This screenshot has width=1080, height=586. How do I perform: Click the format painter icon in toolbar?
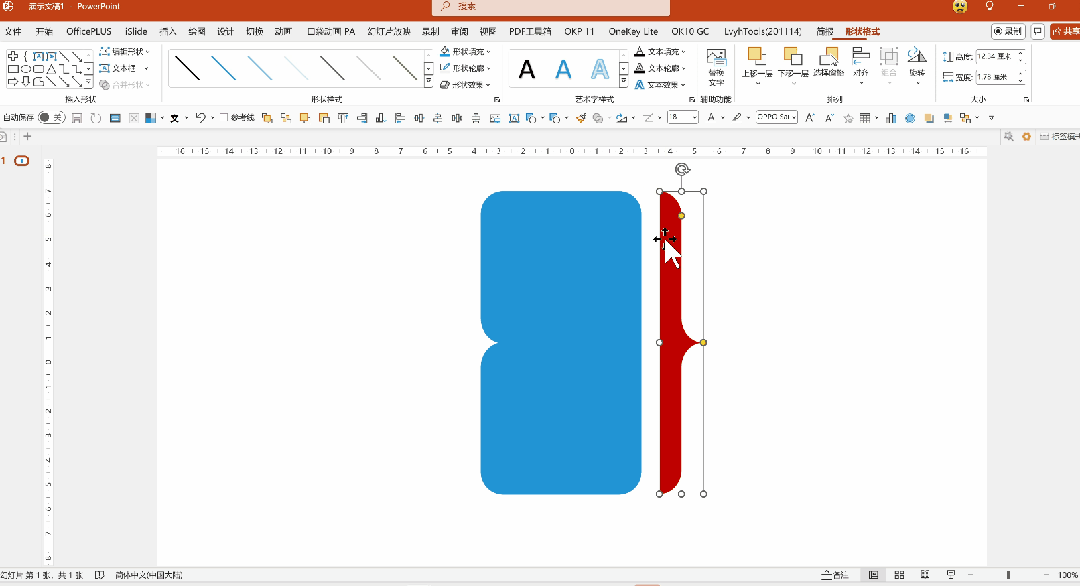coord(581,118)
